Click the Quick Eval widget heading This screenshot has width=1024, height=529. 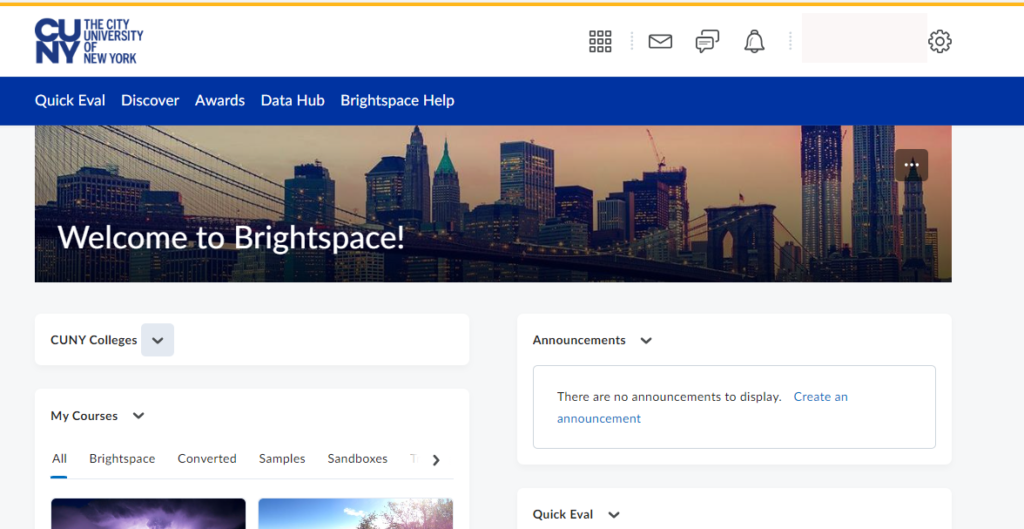coord(563,515)
